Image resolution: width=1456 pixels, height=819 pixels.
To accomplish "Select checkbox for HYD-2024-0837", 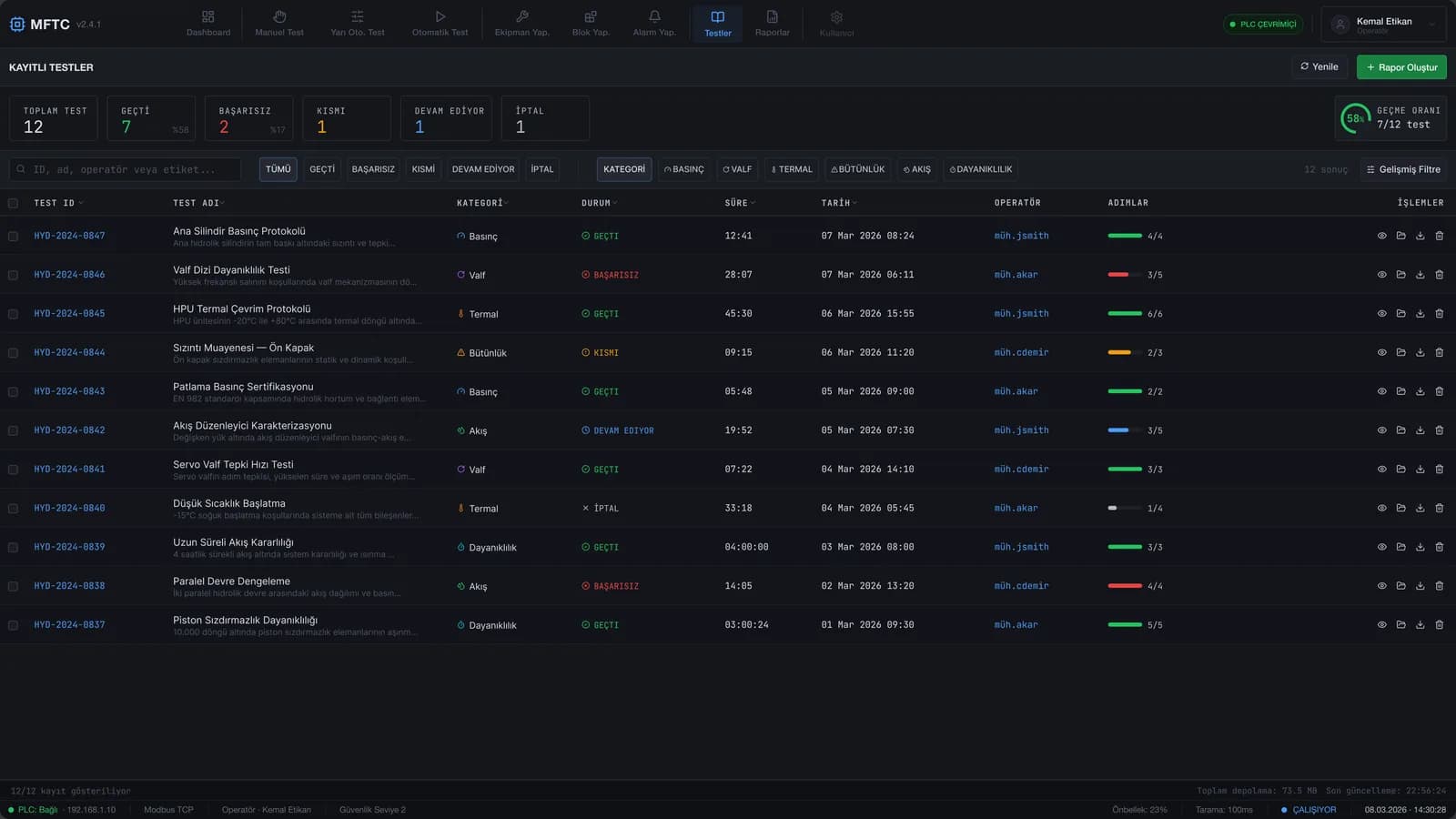I will pos(13,625).
